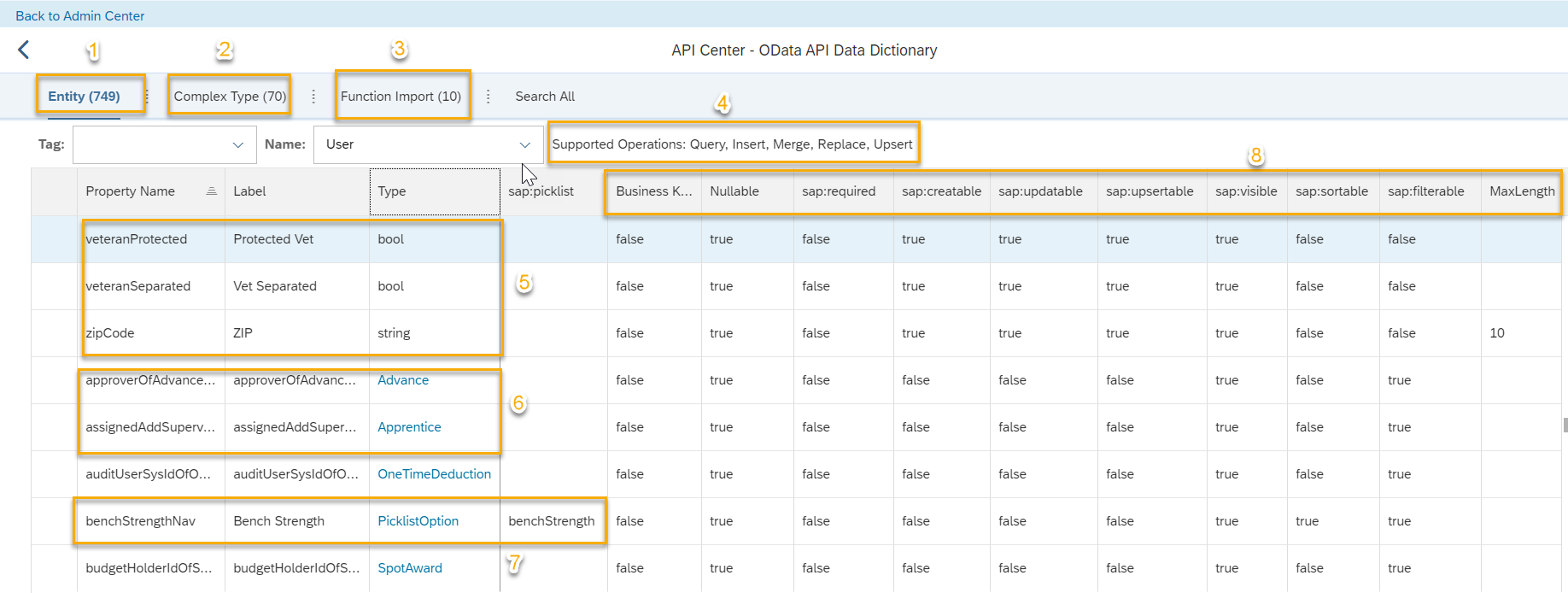This screenshot has height=593, width=1568.
Task: Click the bool type cell for veteranSeparated
Action: (435, 286)
